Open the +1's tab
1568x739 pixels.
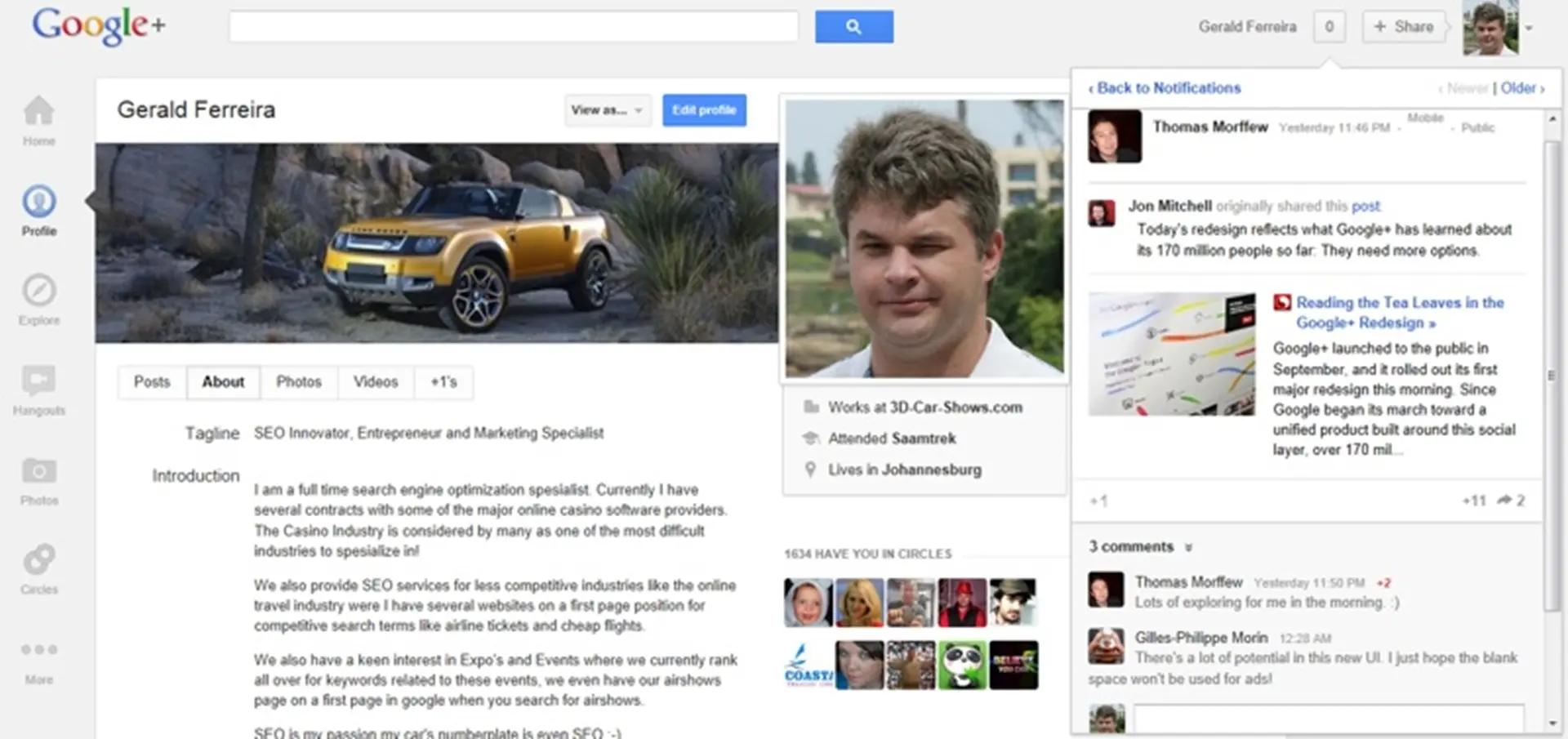443,382
